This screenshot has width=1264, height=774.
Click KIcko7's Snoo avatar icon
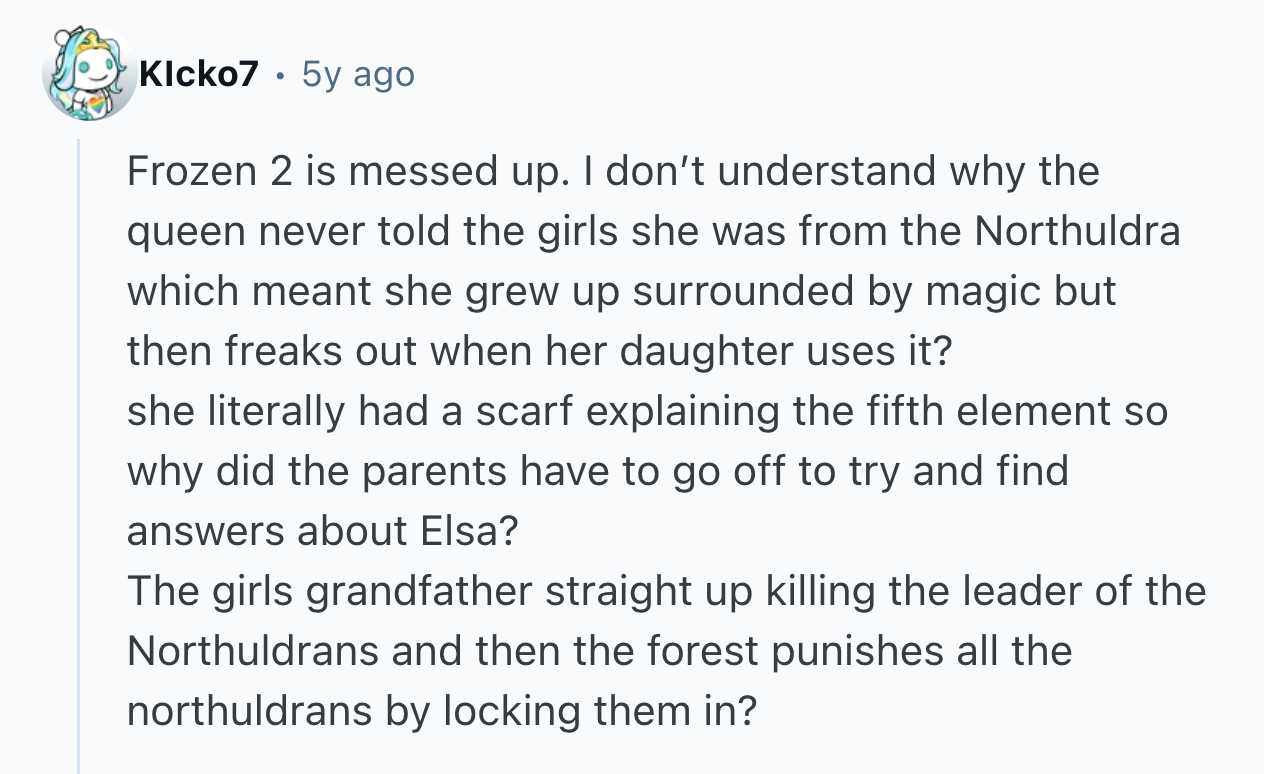89,76
